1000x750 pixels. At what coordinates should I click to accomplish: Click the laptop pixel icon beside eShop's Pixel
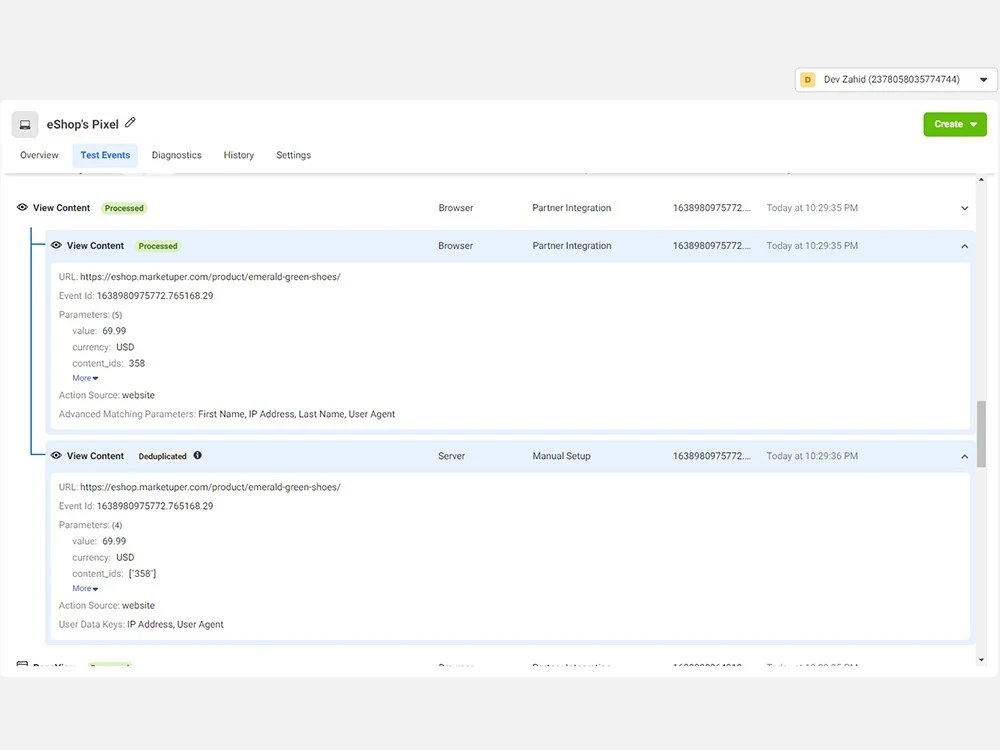pos(25,124)
